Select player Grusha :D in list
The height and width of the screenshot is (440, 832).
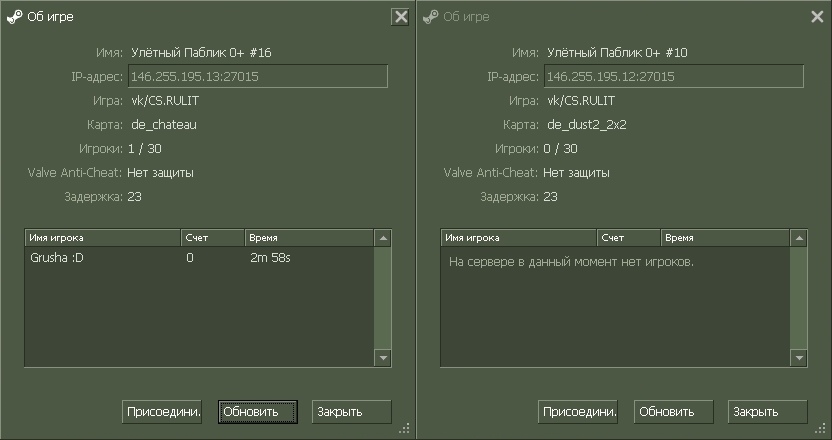pyautogui.click(x=58, y=258)
